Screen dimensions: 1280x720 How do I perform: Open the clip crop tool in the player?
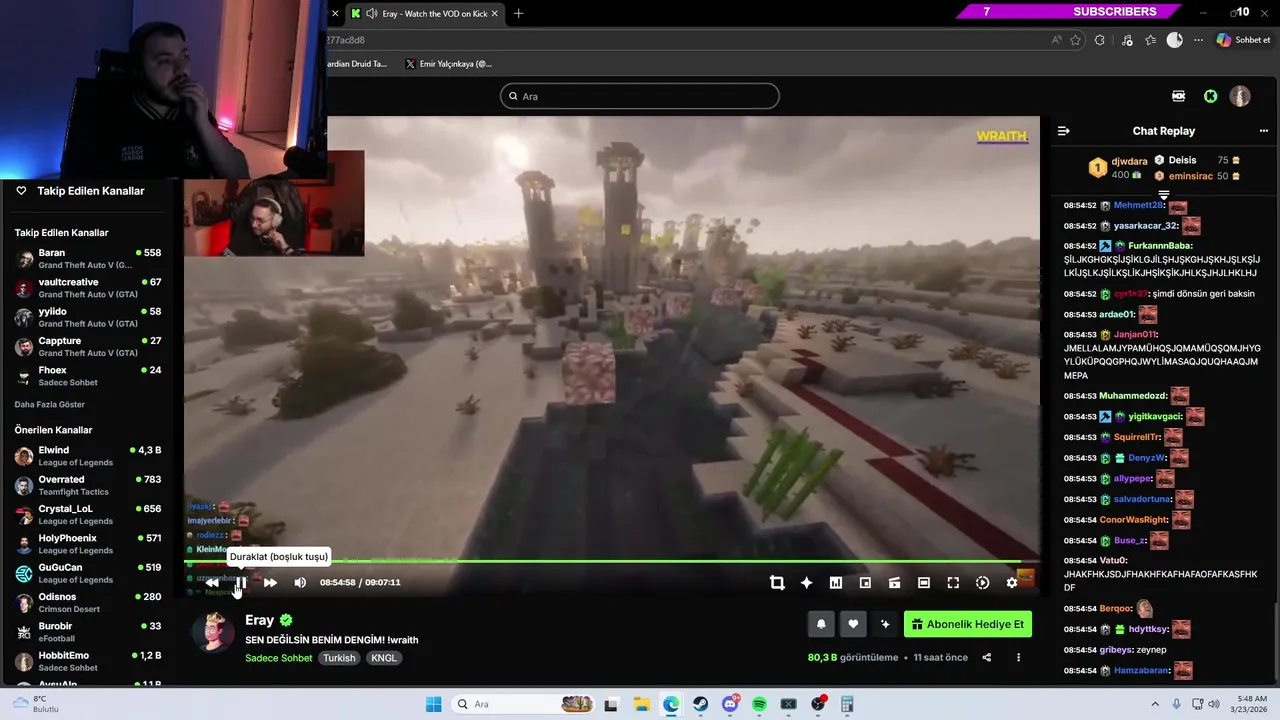pyautogui.click(x=777, y=583)
